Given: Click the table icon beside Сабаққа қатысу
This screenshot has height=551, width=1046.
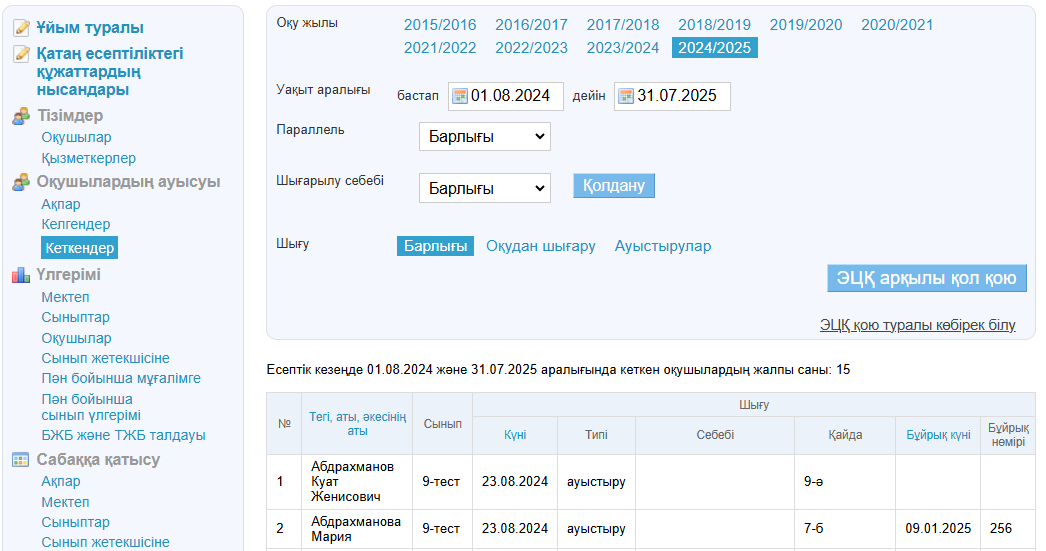Looking at the screenshot, I should [x=21, y=460].
